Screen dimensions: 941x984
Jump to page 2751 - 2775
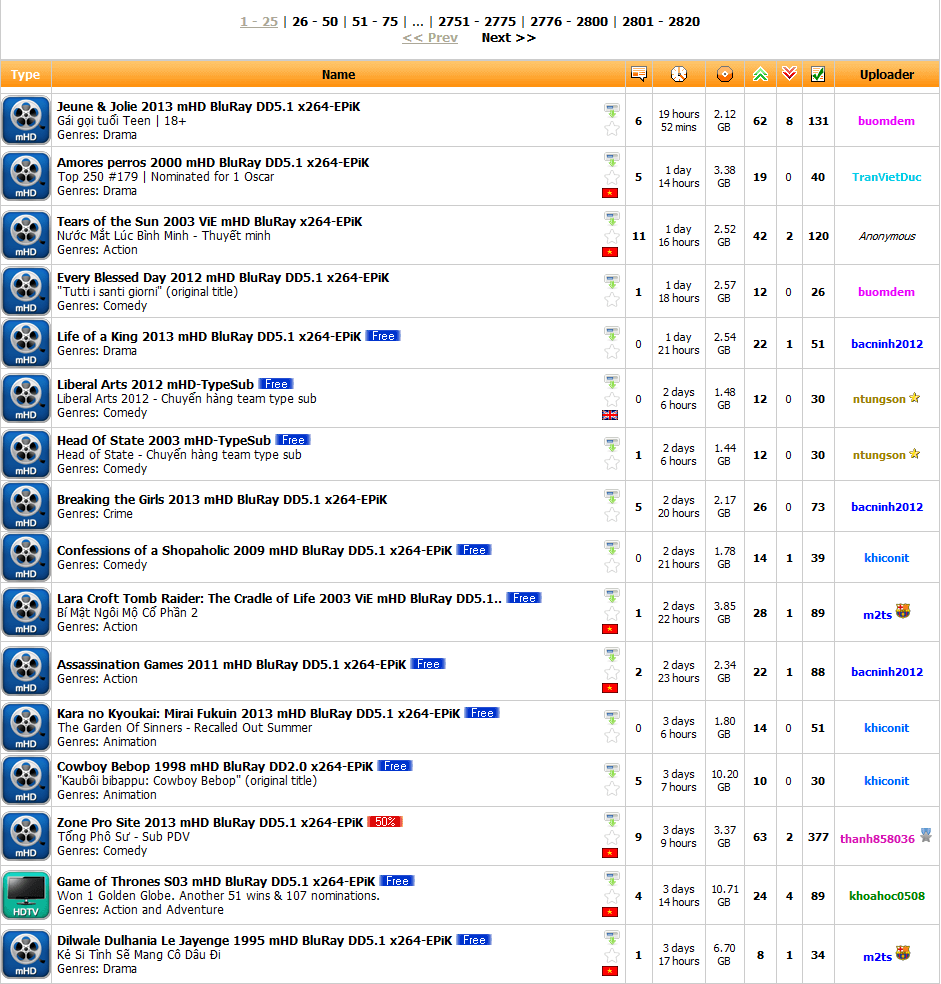coord(477,21)
